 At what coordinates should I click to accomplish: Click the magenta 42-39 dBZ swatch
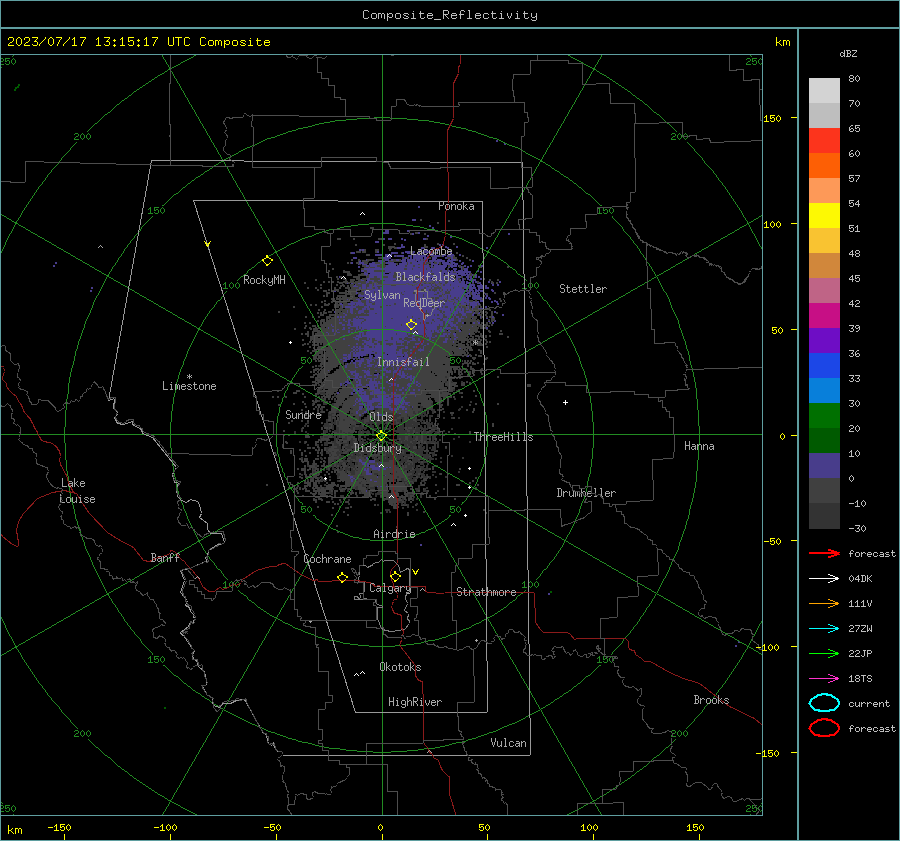point(824,316)
